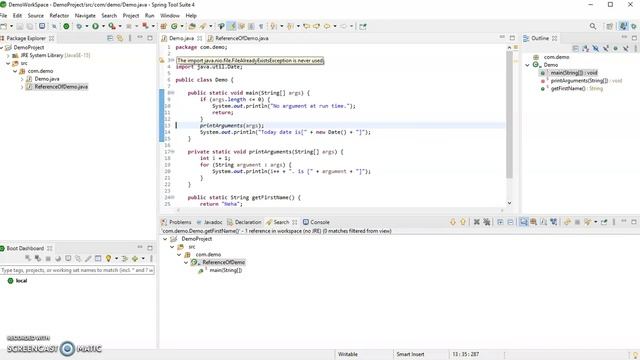This screenshot has width=640, height=360.
Task: Stop button in Boot Dashboard toolbar
Action: pos(48,258)
